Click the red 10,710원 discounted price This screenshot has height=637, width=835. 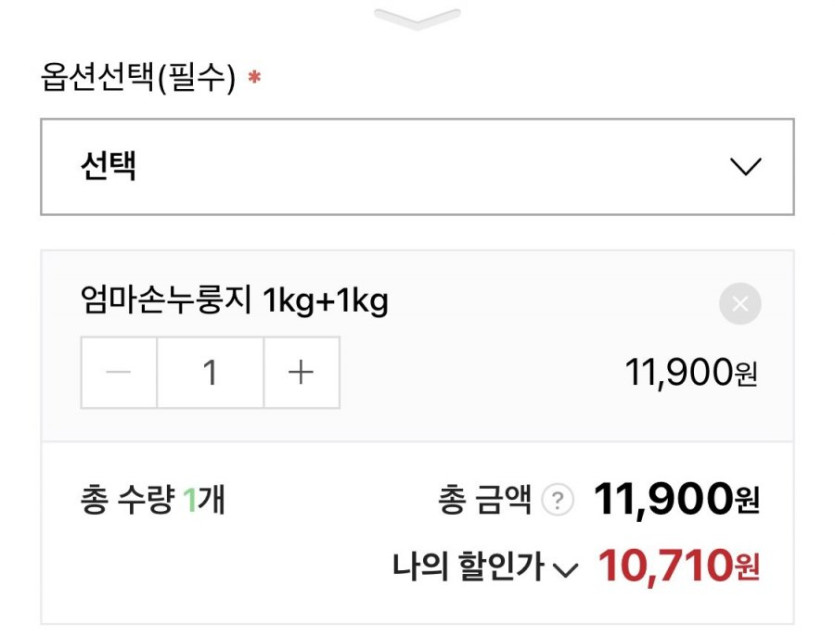pos(679,566)
